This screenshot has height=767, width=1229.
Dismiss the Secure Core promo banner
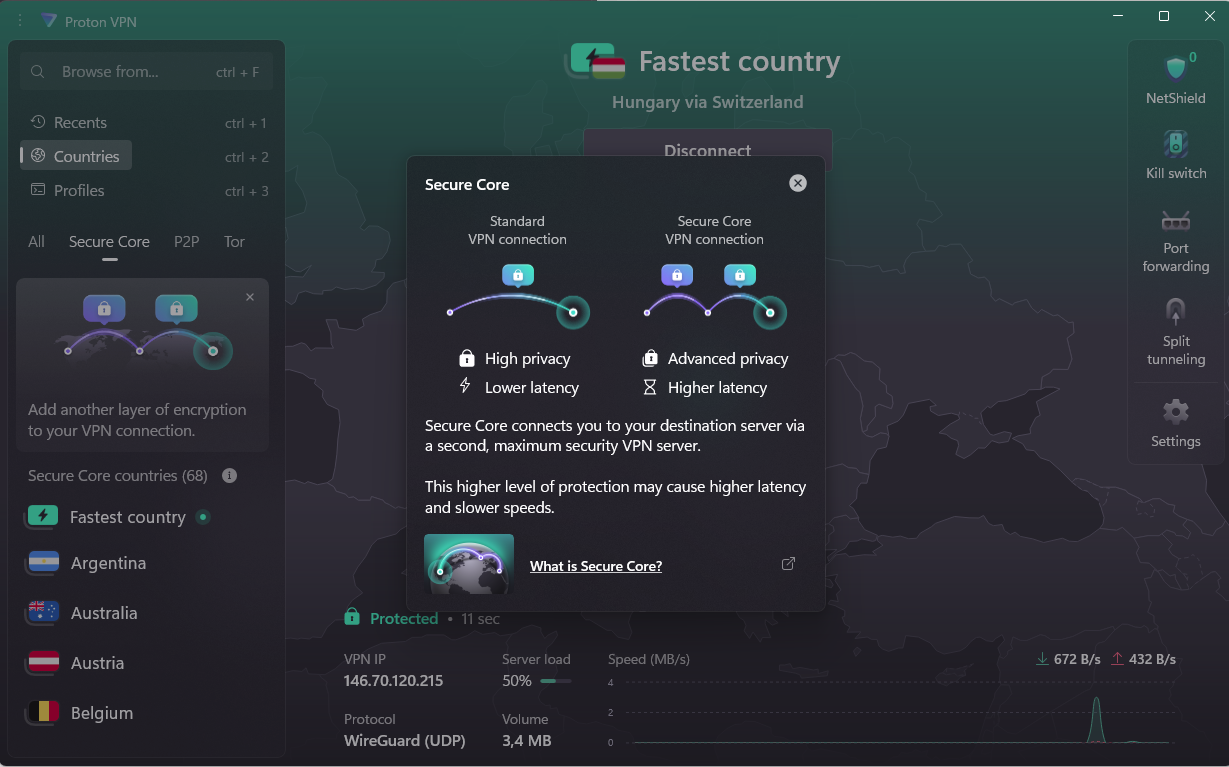tap(250, 297)
